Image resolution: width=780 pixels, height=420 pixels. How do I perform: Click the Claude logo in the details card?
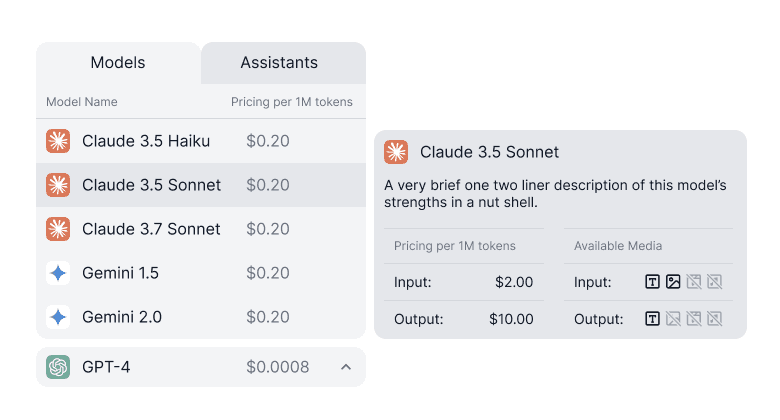396,152
